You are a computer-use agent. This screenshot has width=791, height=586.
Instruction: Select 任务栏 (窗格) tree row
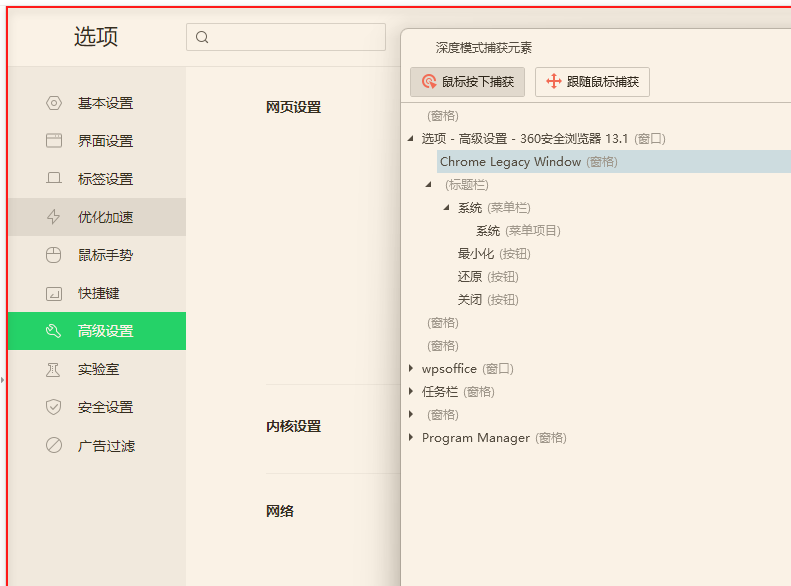click(458, 392)
